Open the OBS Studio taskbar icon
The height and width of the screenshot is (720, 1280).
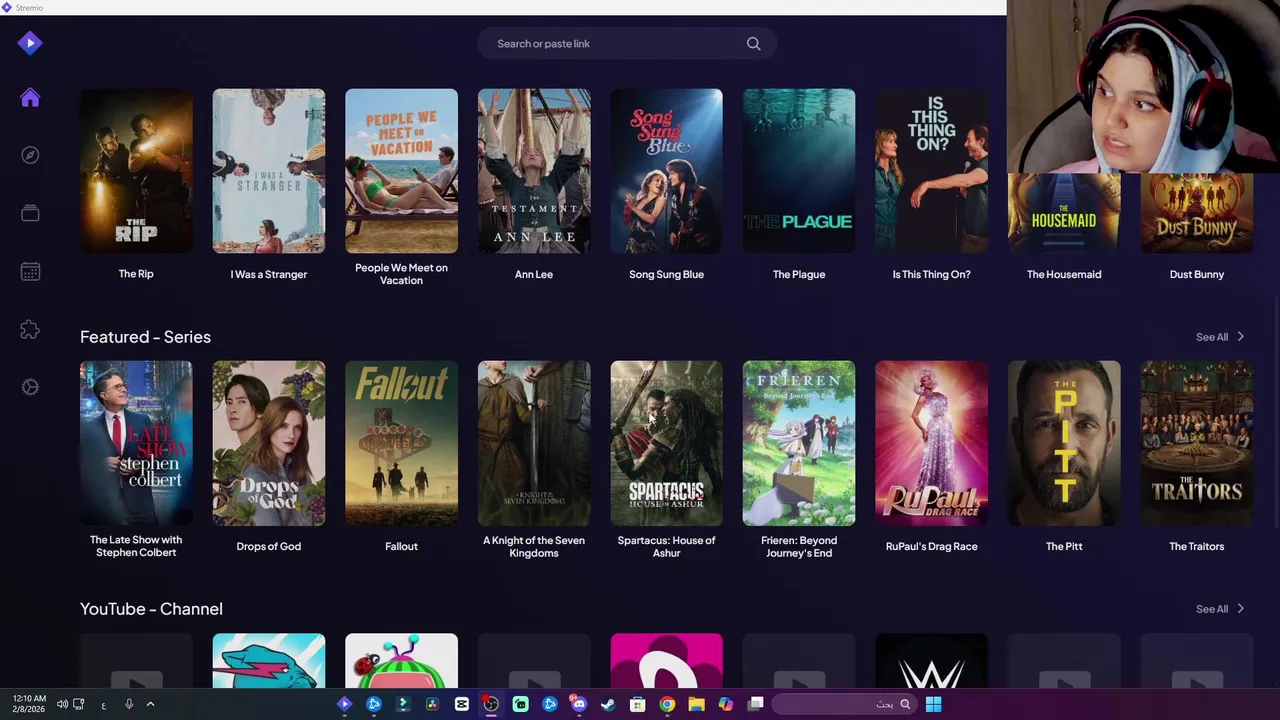coord(491,704)
